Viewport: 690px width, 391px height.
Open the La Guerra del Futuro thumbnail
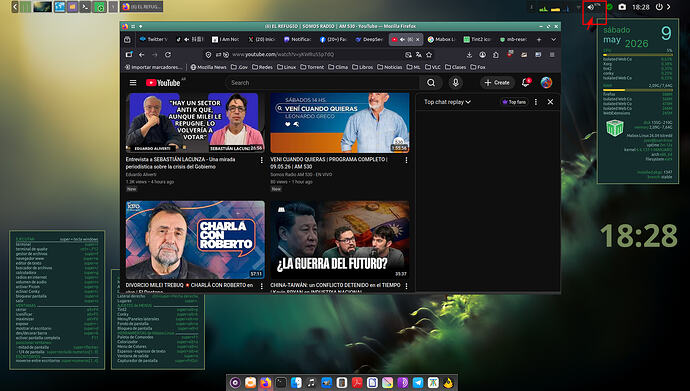340,240
